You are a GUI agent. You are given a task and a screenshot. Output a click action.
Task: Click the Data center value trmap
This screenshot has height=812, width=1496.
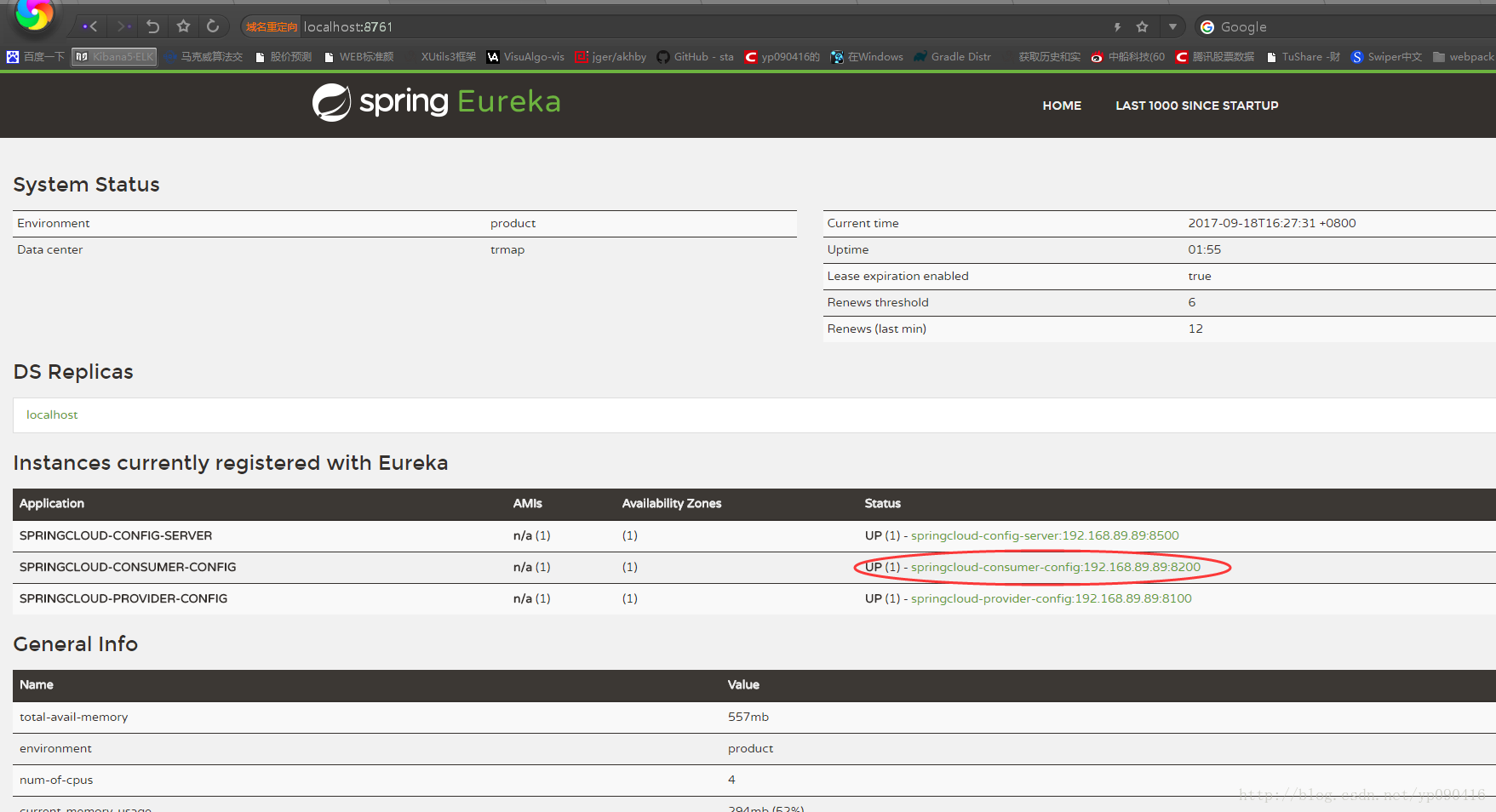[507, 249]
